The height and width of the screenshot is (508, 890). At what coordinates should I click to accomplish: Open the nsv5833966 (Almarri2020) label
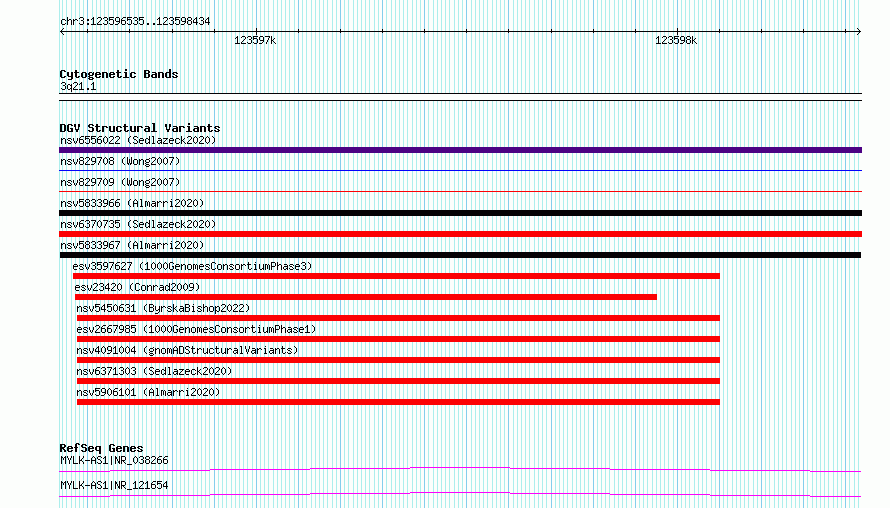132,203
